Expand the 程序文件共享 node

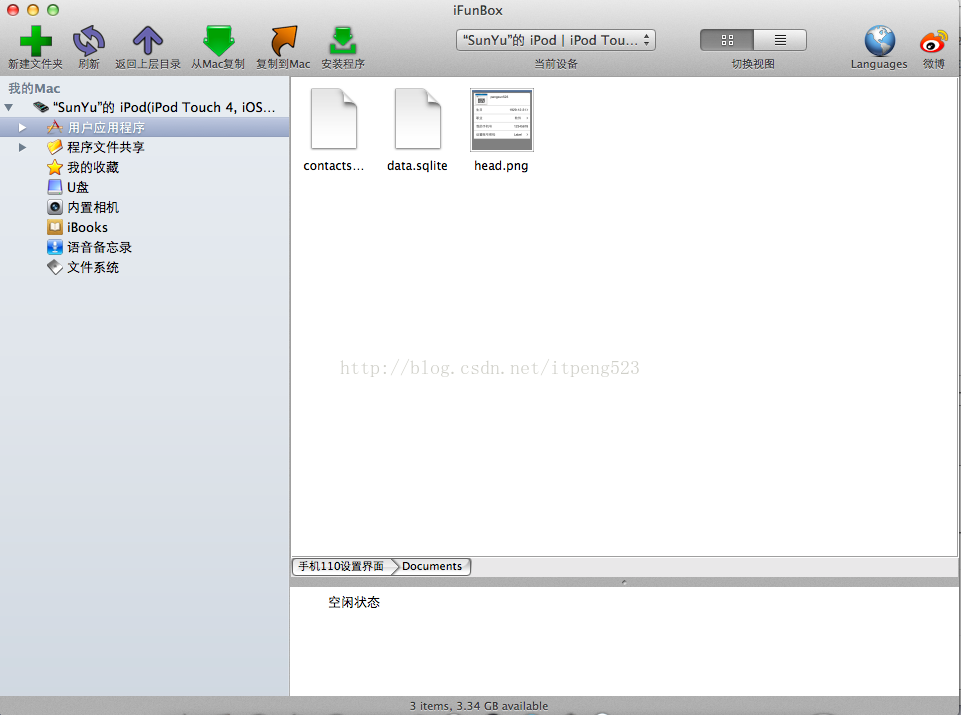pyautogui.click(x=22, y=147)
